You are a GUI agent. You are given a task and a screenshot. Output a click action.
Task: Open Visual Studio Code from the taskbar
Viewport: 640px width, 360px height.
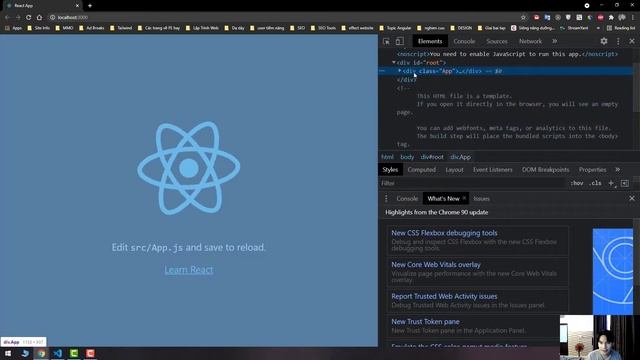(x=58, y=353)
